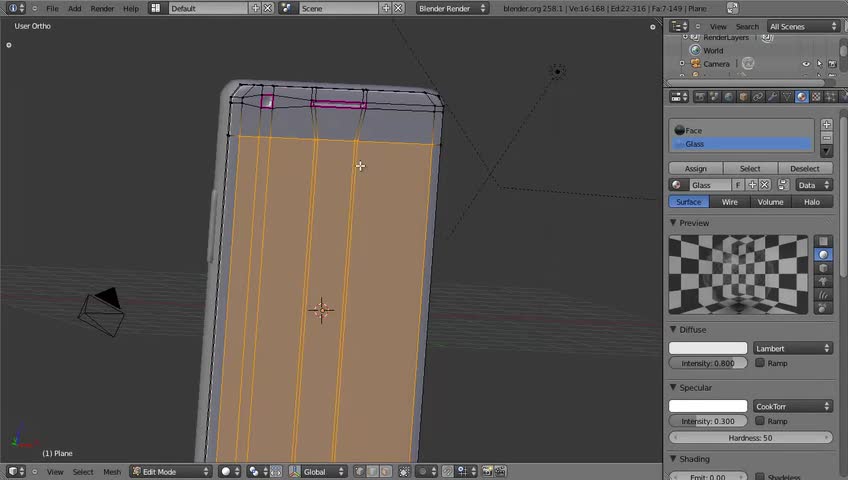
Task: Select face select mode
Action: tap(385, 471)
